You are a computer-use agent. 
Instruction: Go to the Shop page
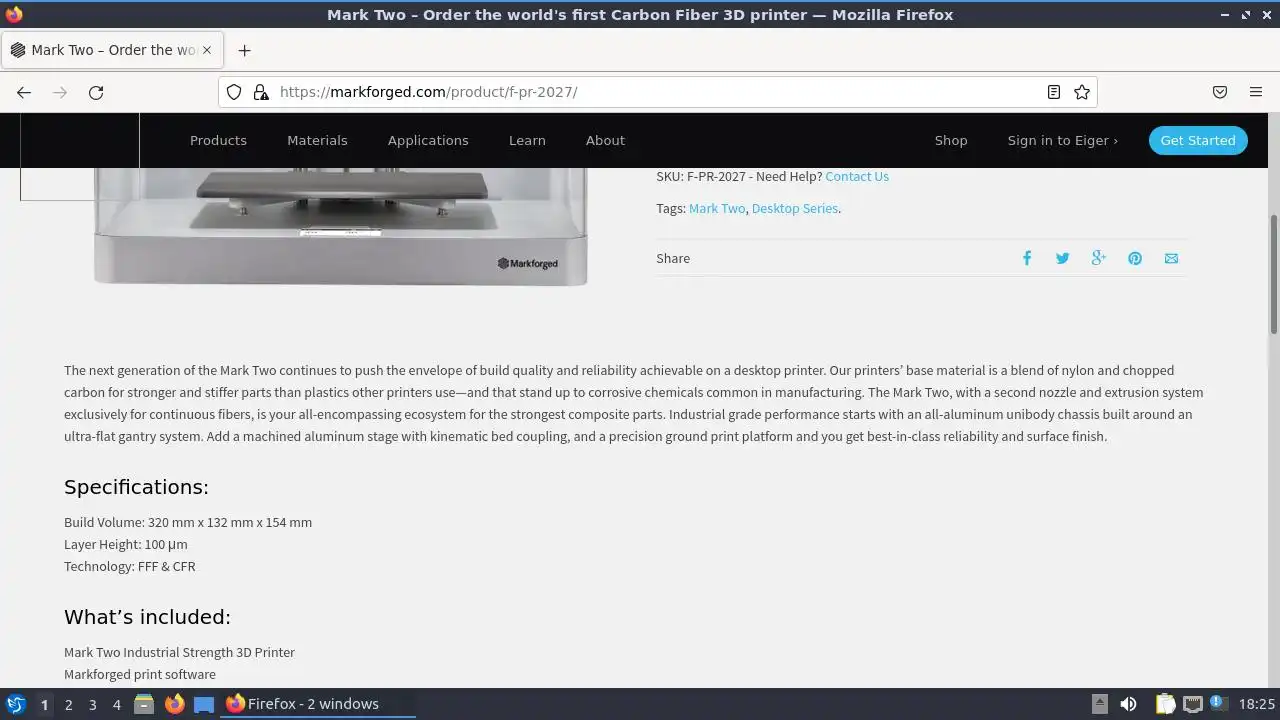pyautogui.click(x=951, y=140)
